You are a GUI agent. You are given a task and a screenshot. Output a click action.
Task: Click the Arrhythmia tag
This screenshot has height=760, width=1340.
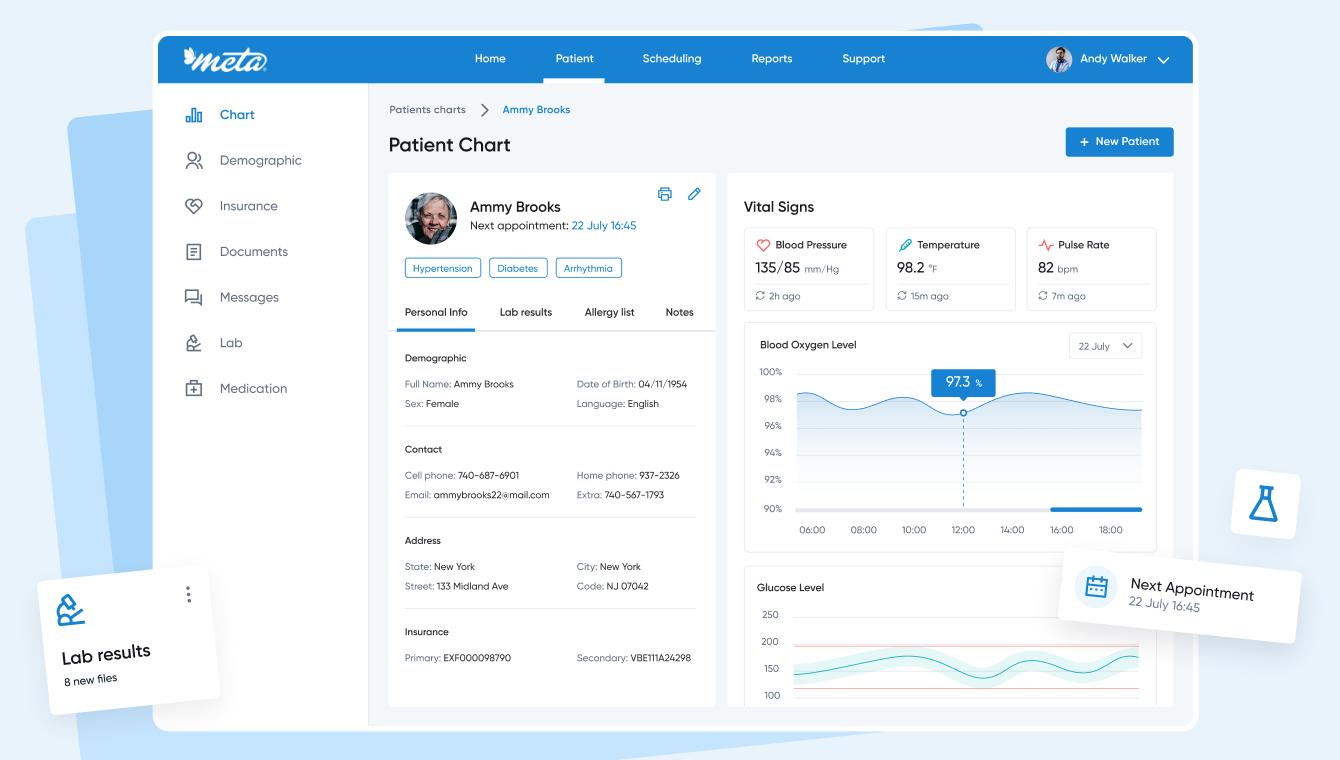589,268
